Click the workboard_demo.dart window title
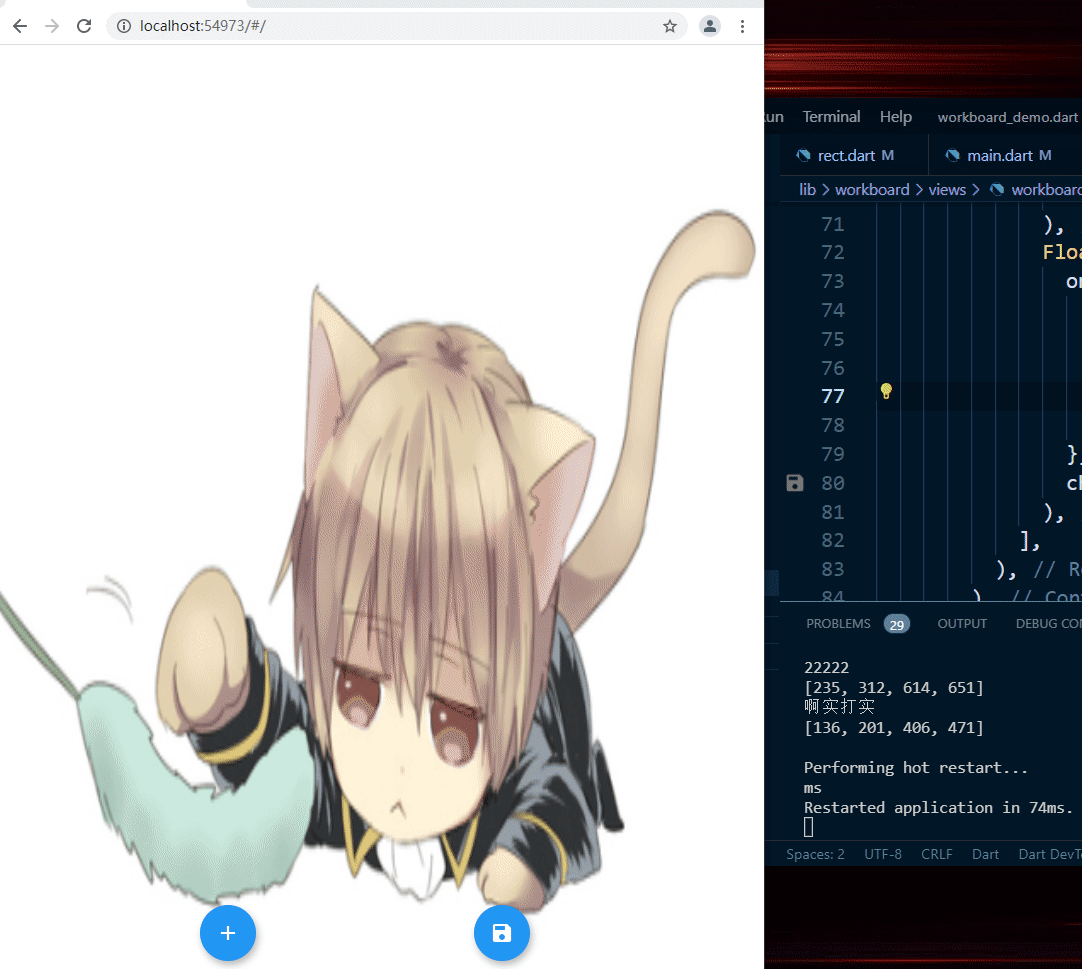 click(1007, 117)
